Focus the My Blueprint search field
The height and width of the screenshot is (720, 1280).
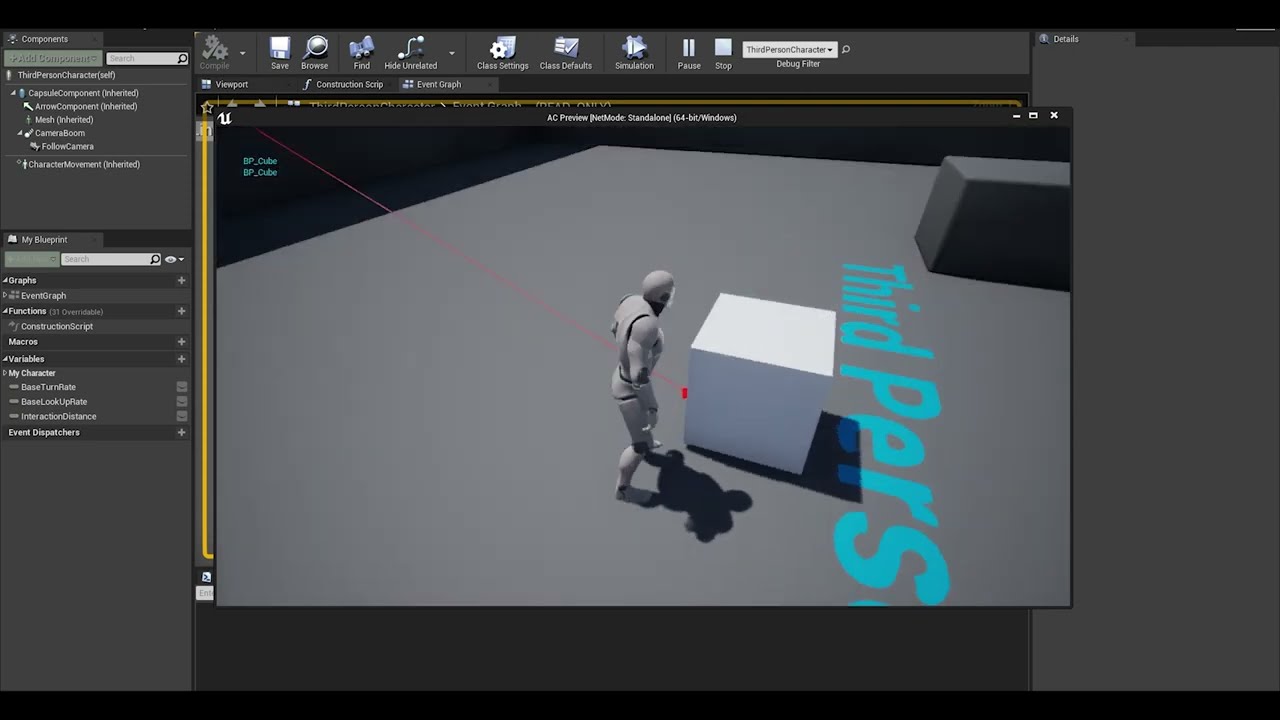[111, 259]
